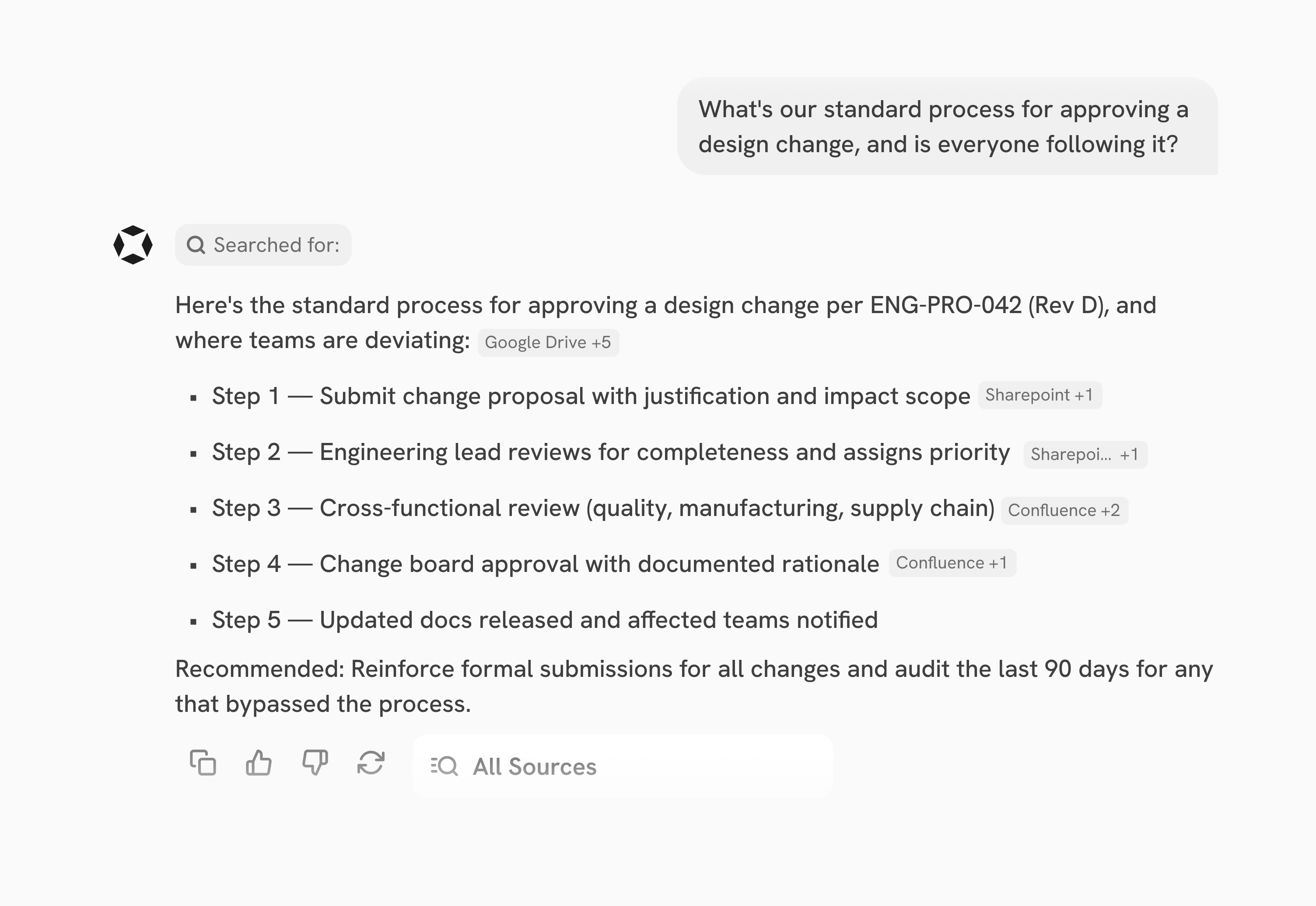Viewport: 1316px width, 906px height.
Task: Show the Sharepoint +1 sources for Step 1
Action: (1039, 395)
